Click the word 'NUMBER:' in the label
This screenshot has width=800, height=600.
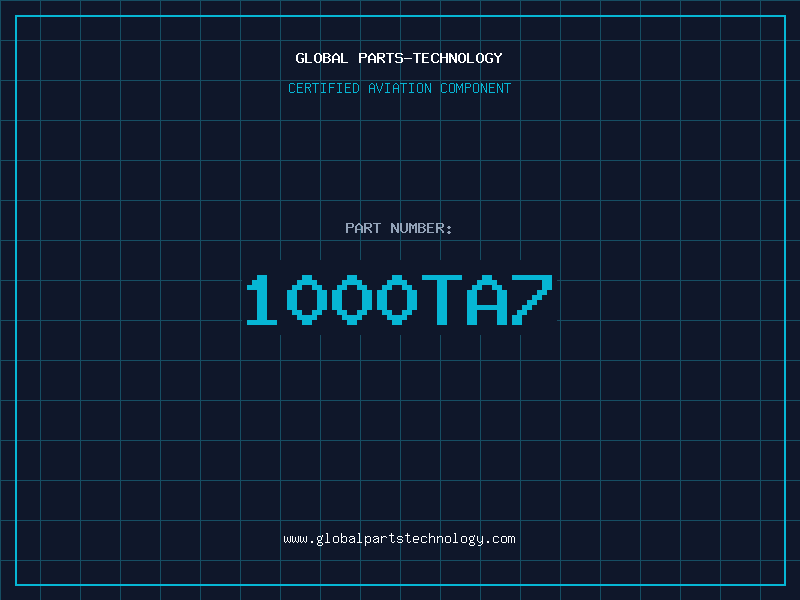coord(422,228)
